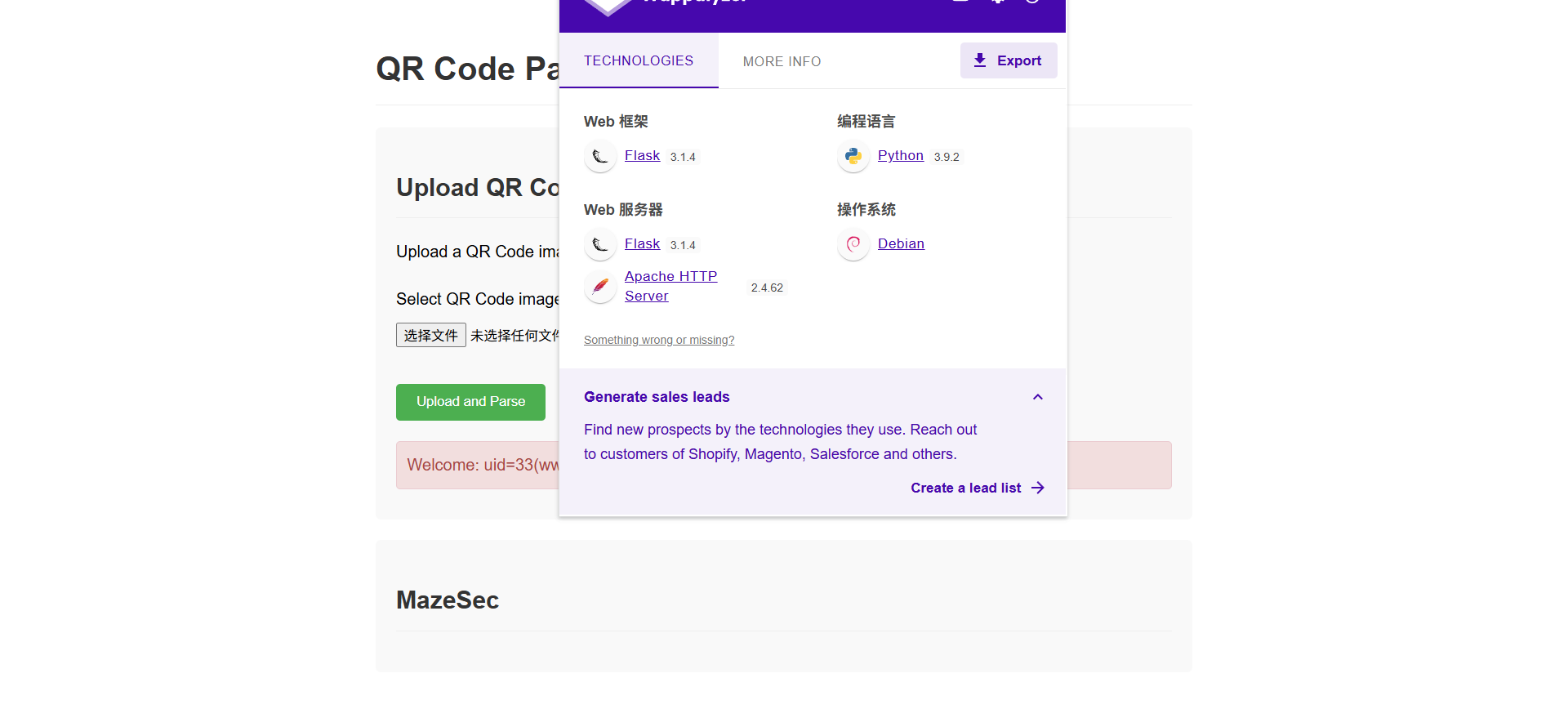Switch to the TECHNOLOGIES tab
The width and height of the screenshot is (1568, 718).
click(638, 61)
